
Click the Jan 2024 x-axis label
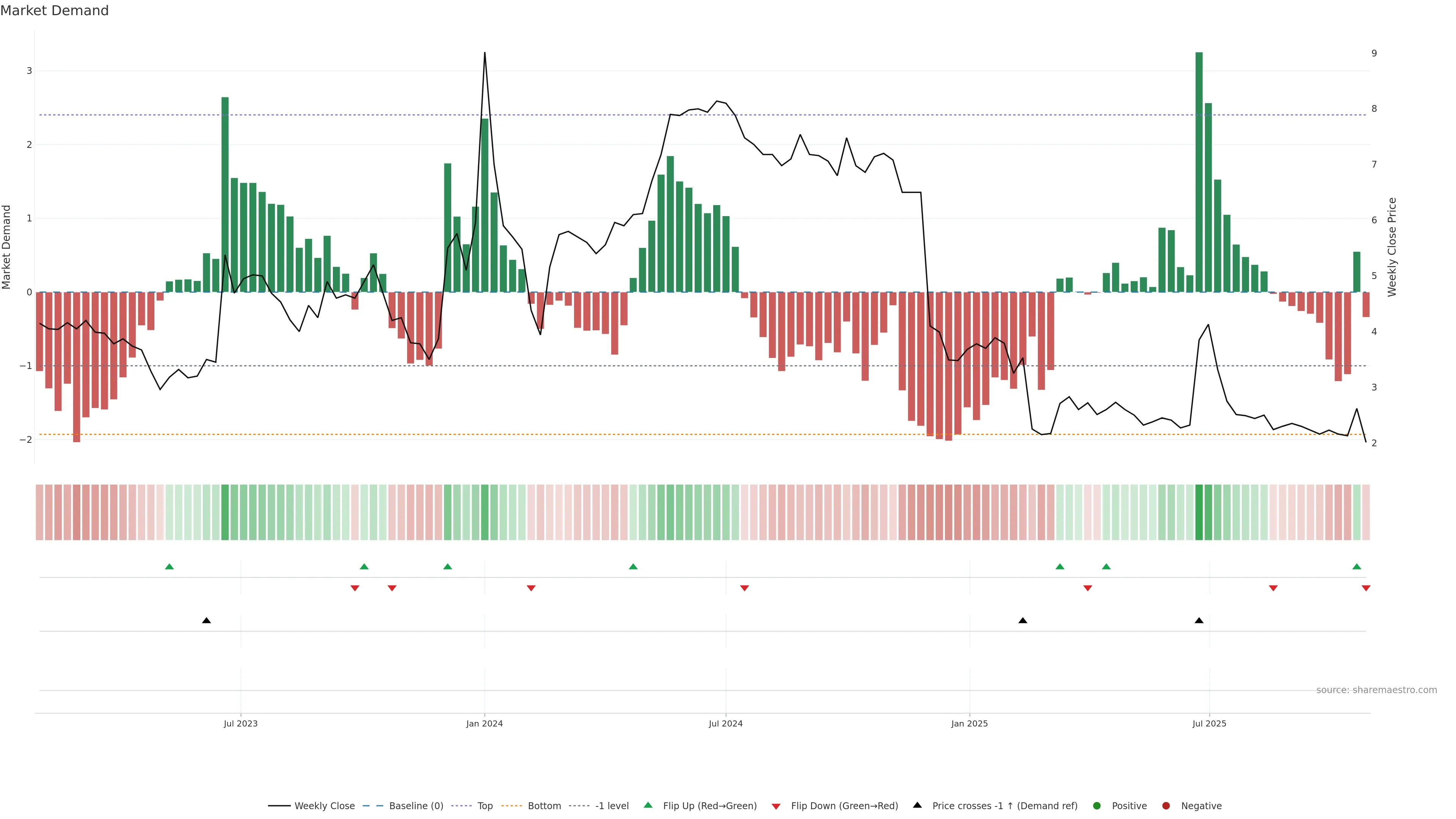click(x=485, y=723)
